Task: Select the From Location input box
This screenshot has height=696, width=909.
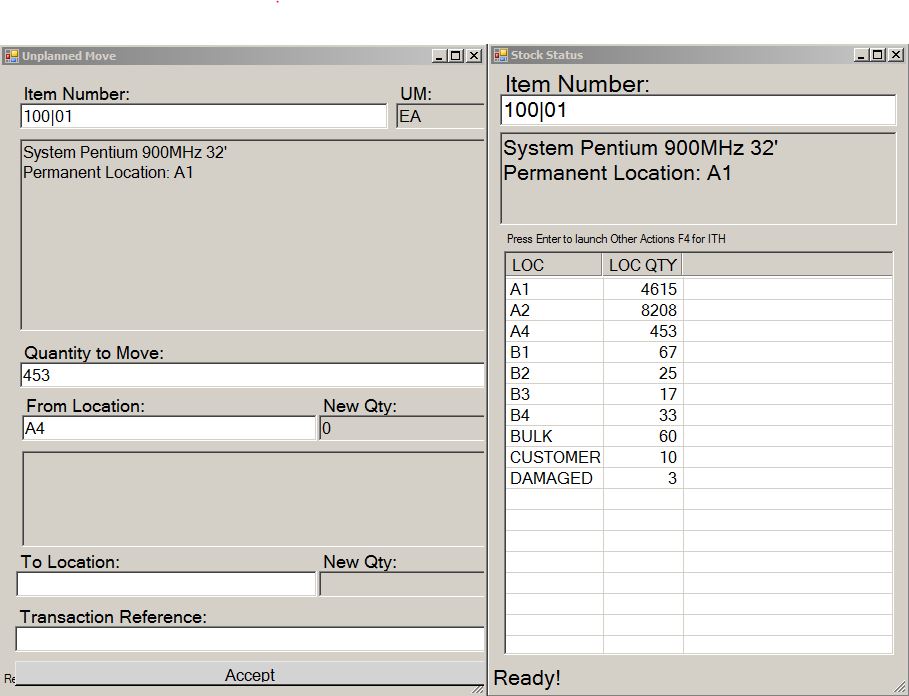Action: [168, 429]
